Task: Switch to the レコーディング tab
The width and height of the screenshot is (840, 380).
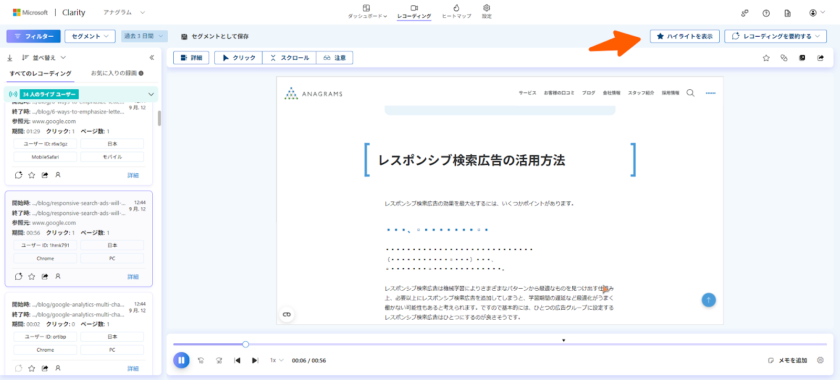Action: 414,12
